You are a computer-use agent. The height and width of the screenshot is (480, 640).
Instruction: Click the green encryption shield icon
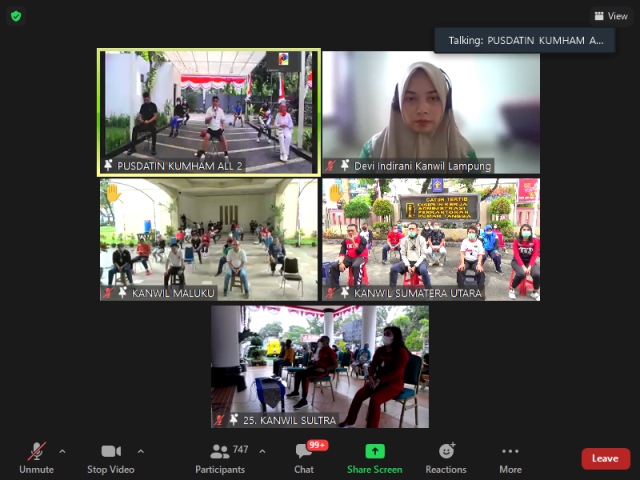point(16,16)
